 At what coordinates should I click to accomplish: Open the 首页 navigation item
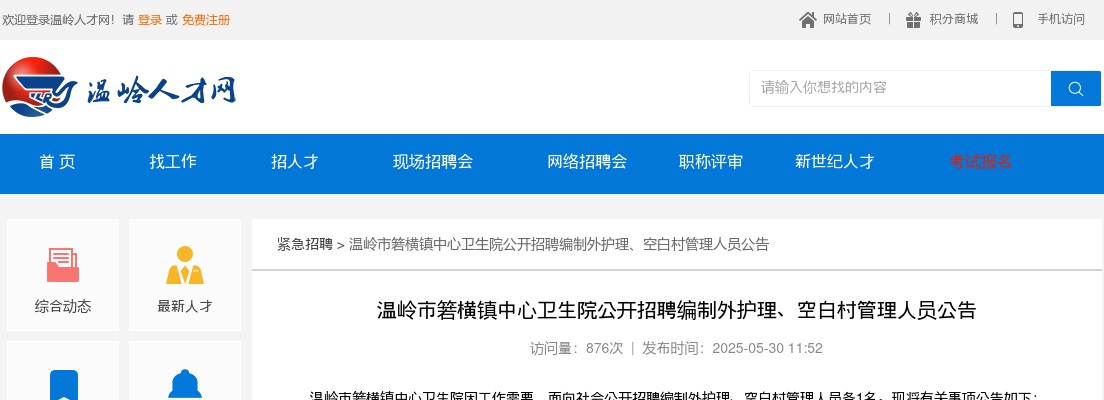pos(58,162)
